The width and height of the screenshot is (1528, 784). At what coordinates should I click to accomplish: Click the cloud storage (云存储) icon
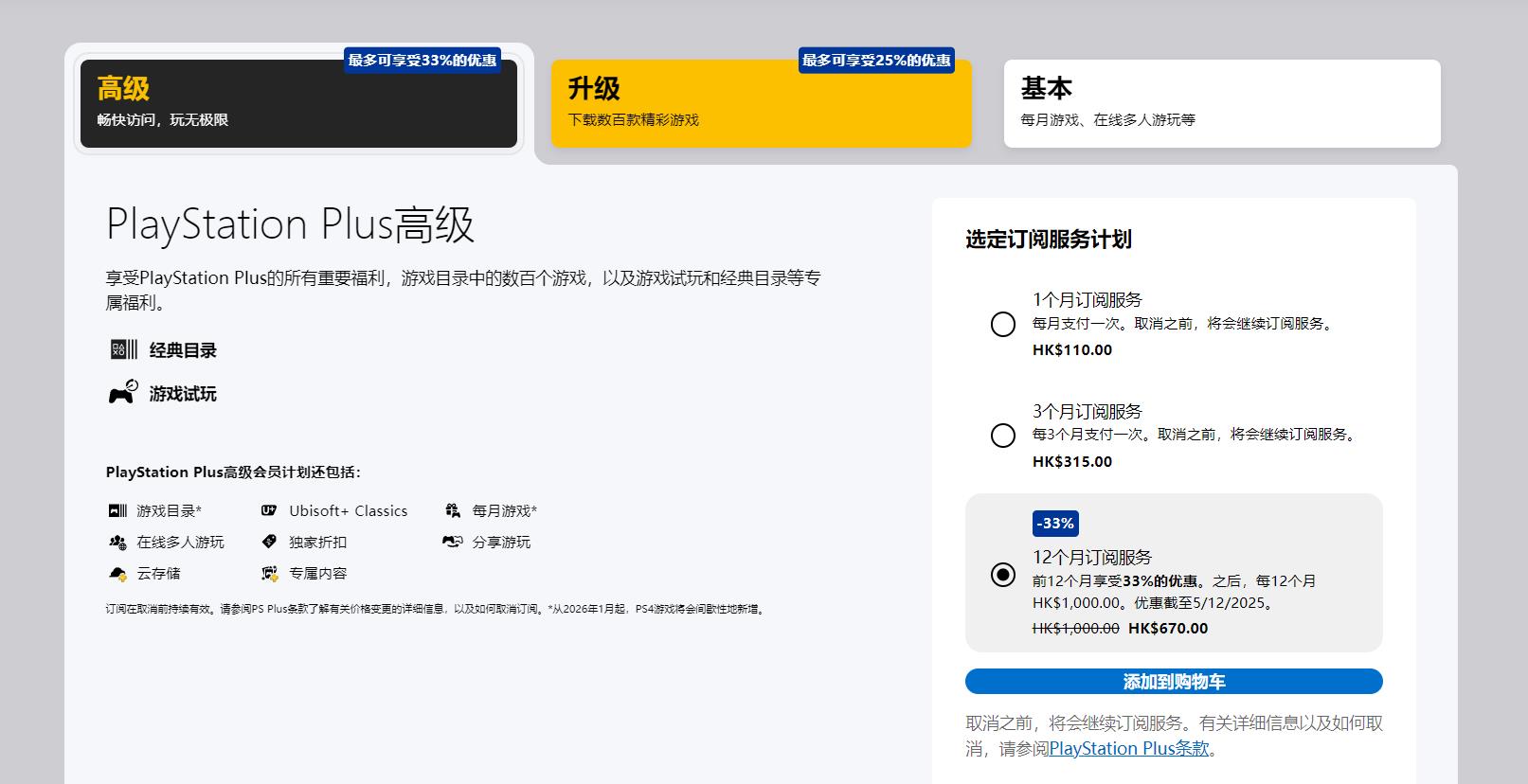117,574
